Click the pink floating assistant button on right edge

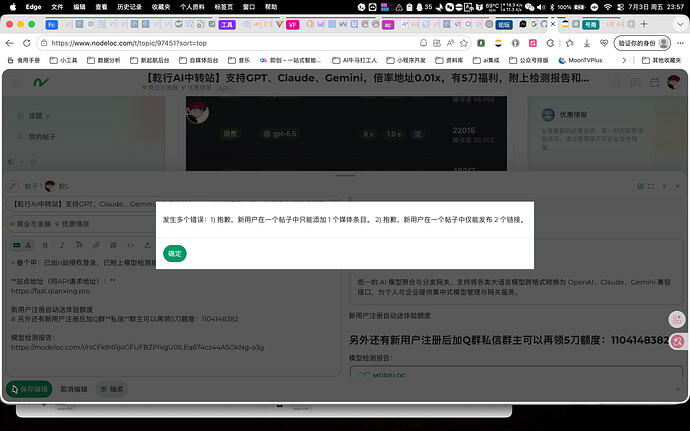pos(678,342)
